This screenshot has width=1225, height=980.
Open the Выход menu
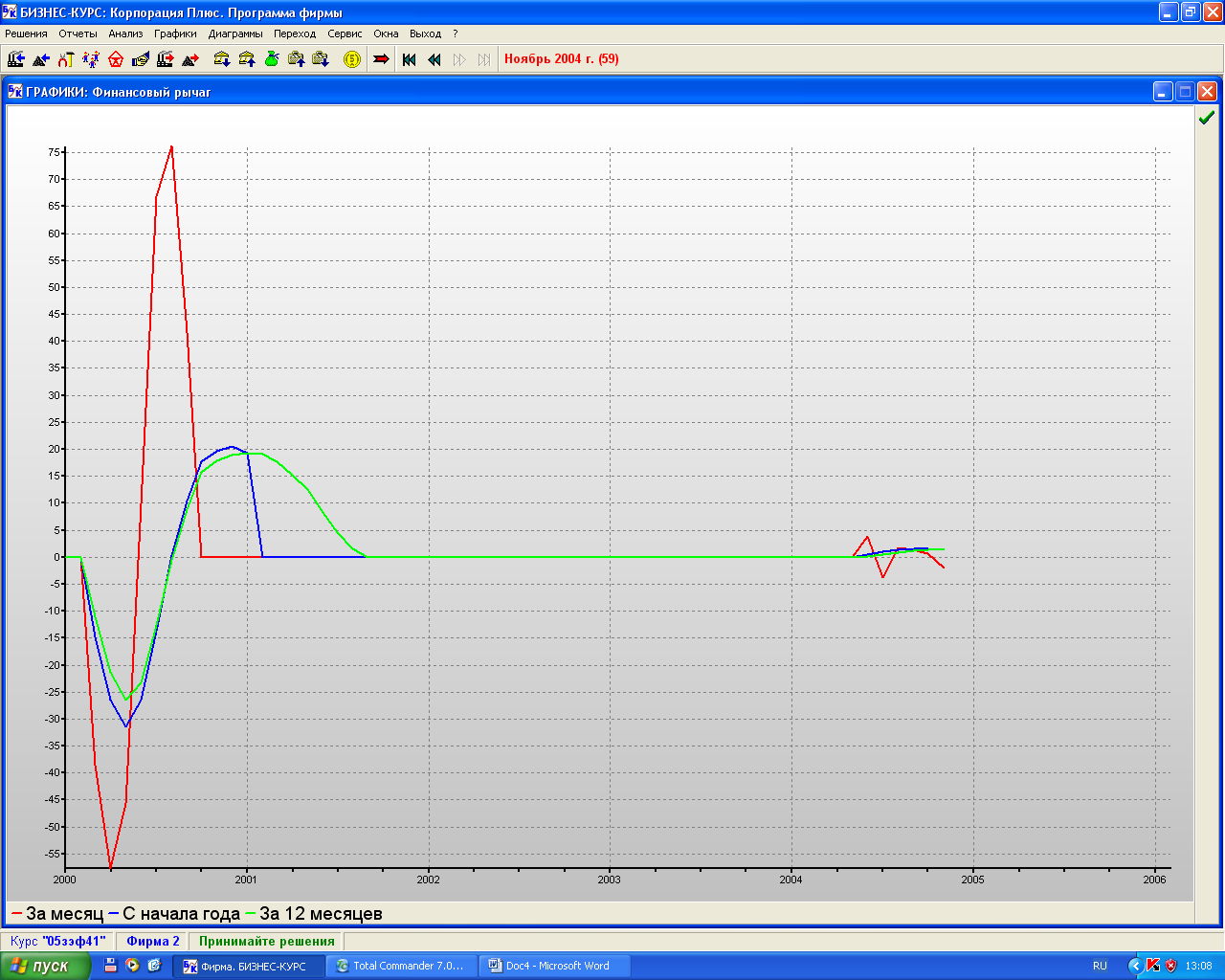(x=425, y=33)
